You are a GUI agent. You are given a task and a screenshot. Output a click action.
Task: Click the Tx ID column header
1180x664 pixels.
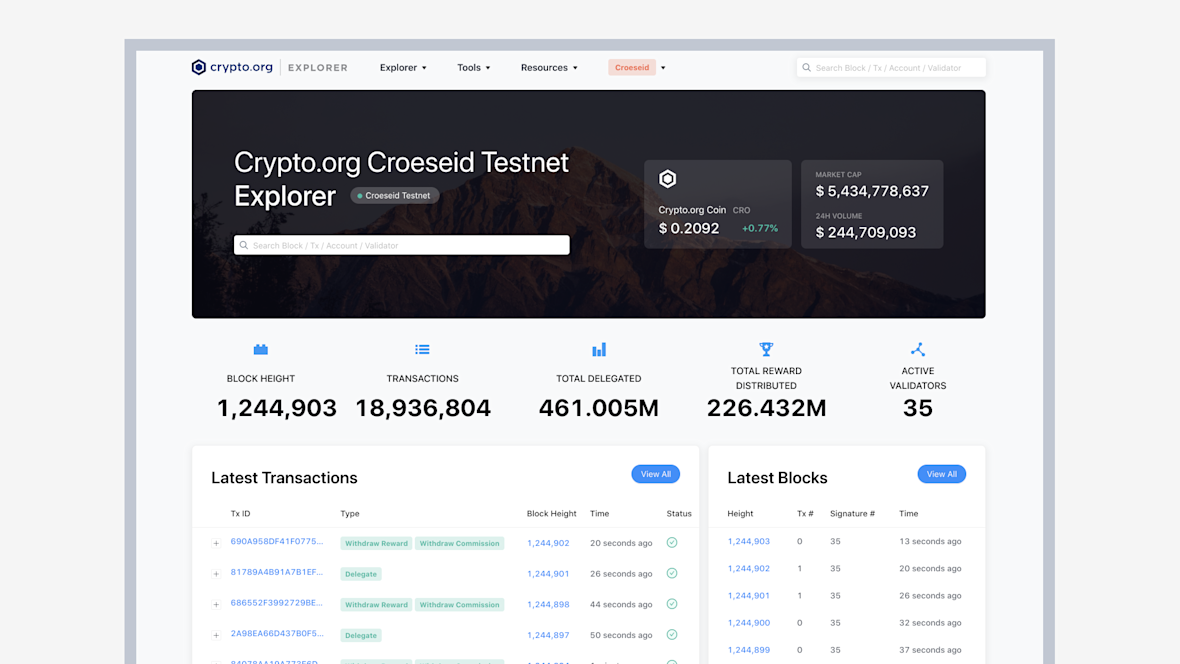[240, 513]
